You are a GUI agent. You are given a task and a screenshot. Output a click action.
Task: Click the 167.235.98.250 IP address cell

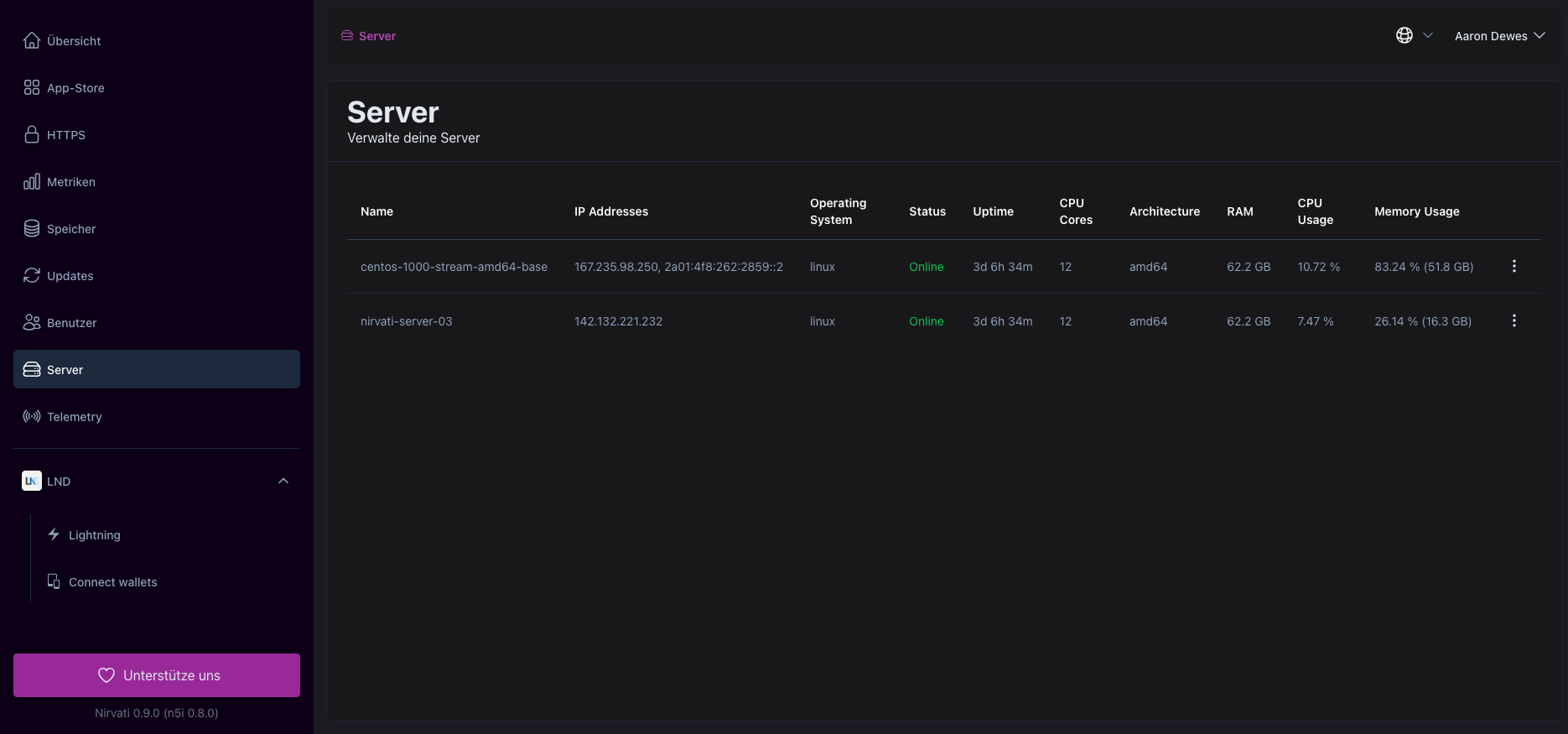678,267
